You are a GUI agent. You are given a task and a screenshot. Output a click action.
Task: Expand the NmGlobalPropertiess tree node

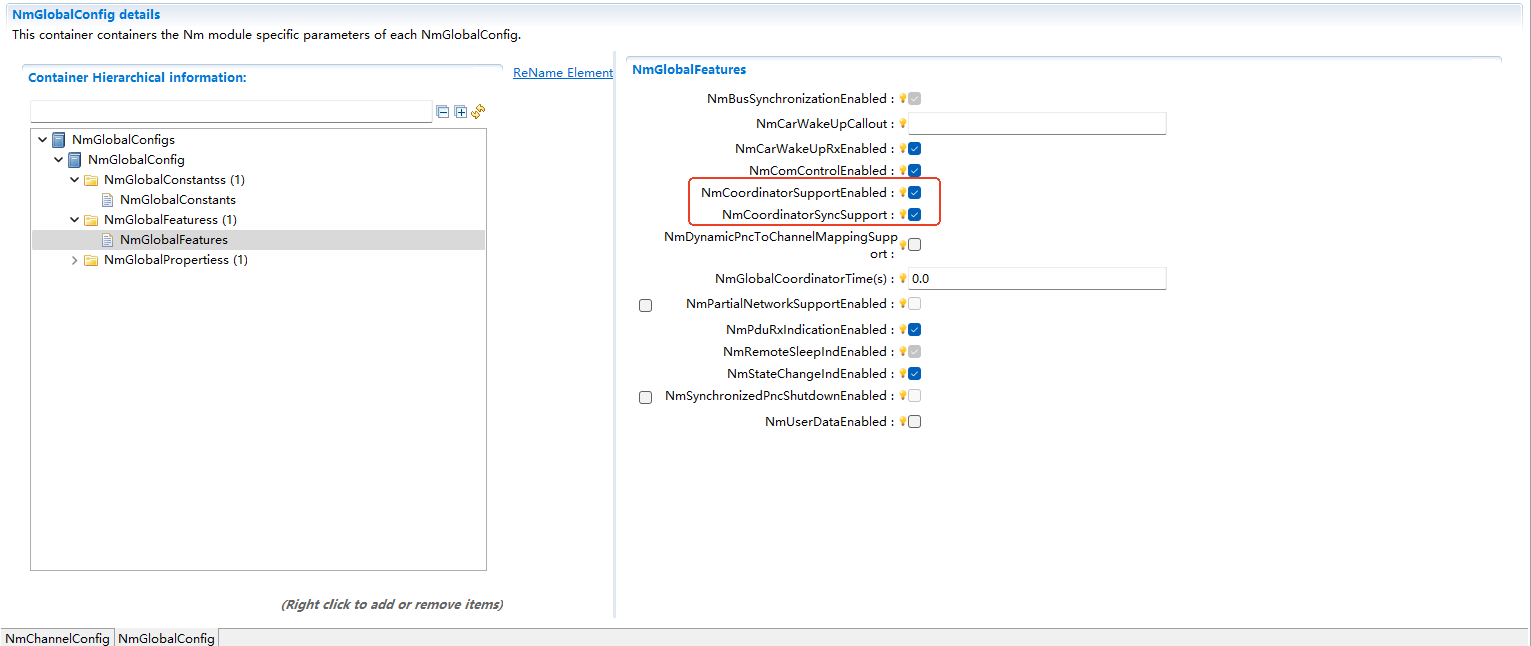coord(74,259)
